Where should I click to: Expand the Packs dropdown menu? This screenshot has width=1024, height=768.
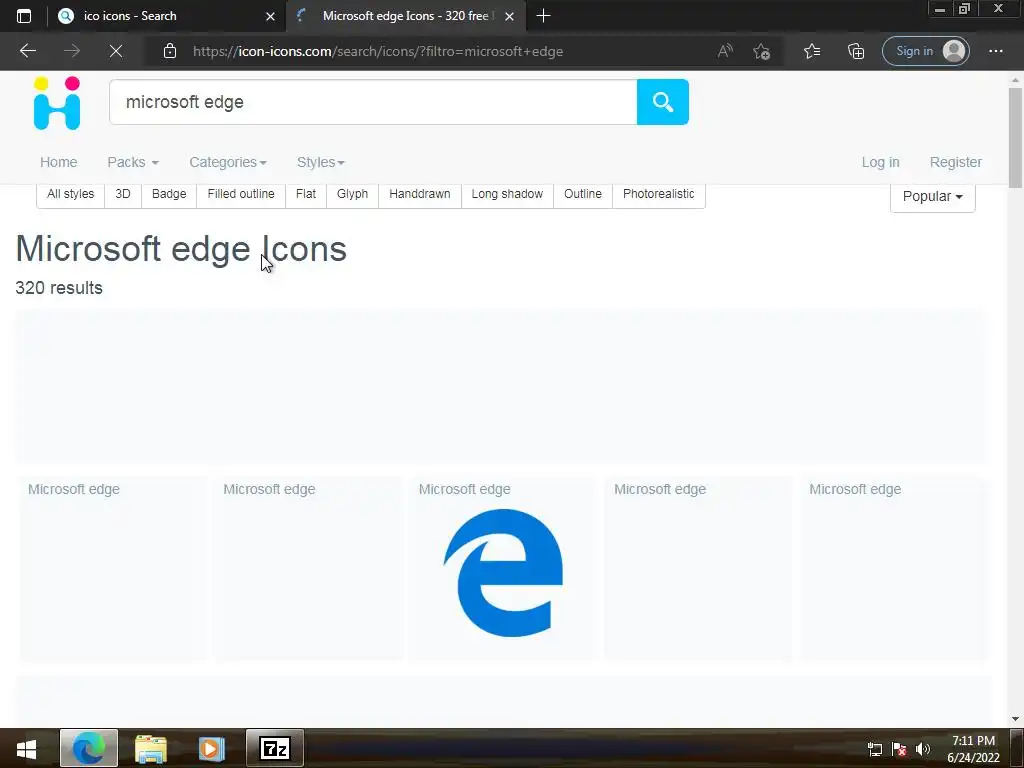point(133,162)
